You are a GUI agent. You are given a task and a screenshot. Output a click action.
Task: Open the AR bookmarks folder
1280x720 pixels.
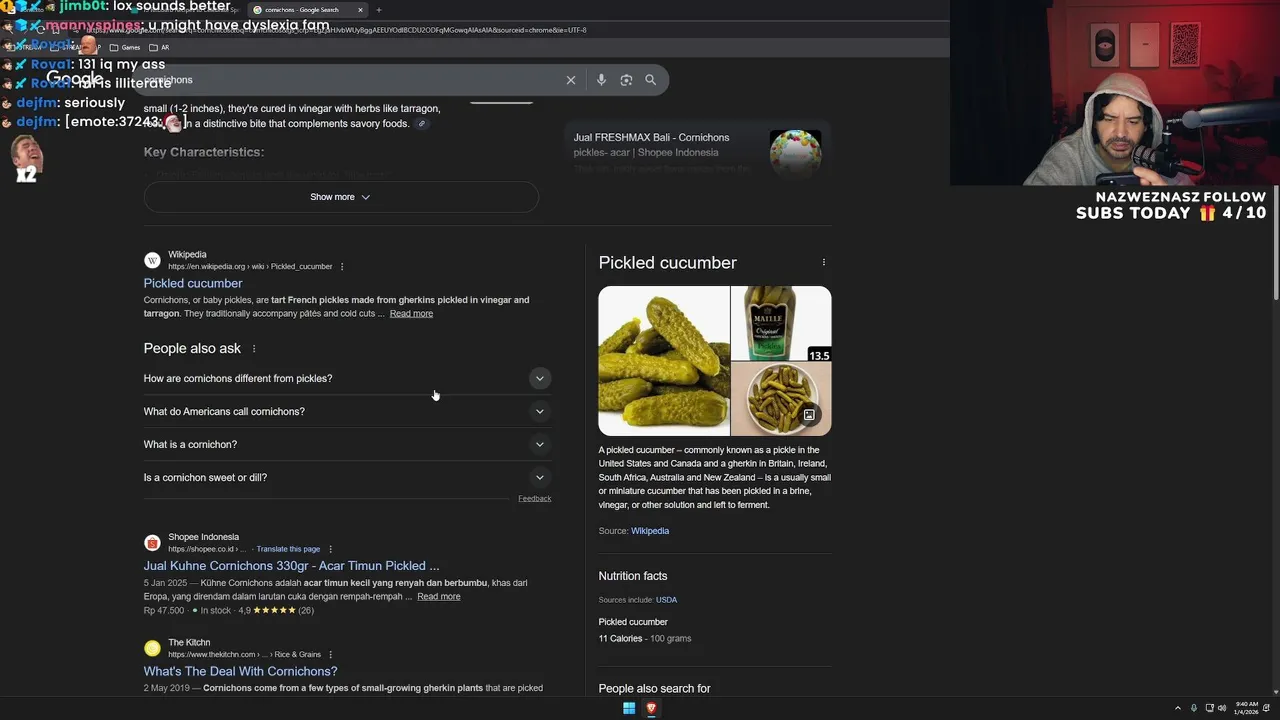(159, 47)
